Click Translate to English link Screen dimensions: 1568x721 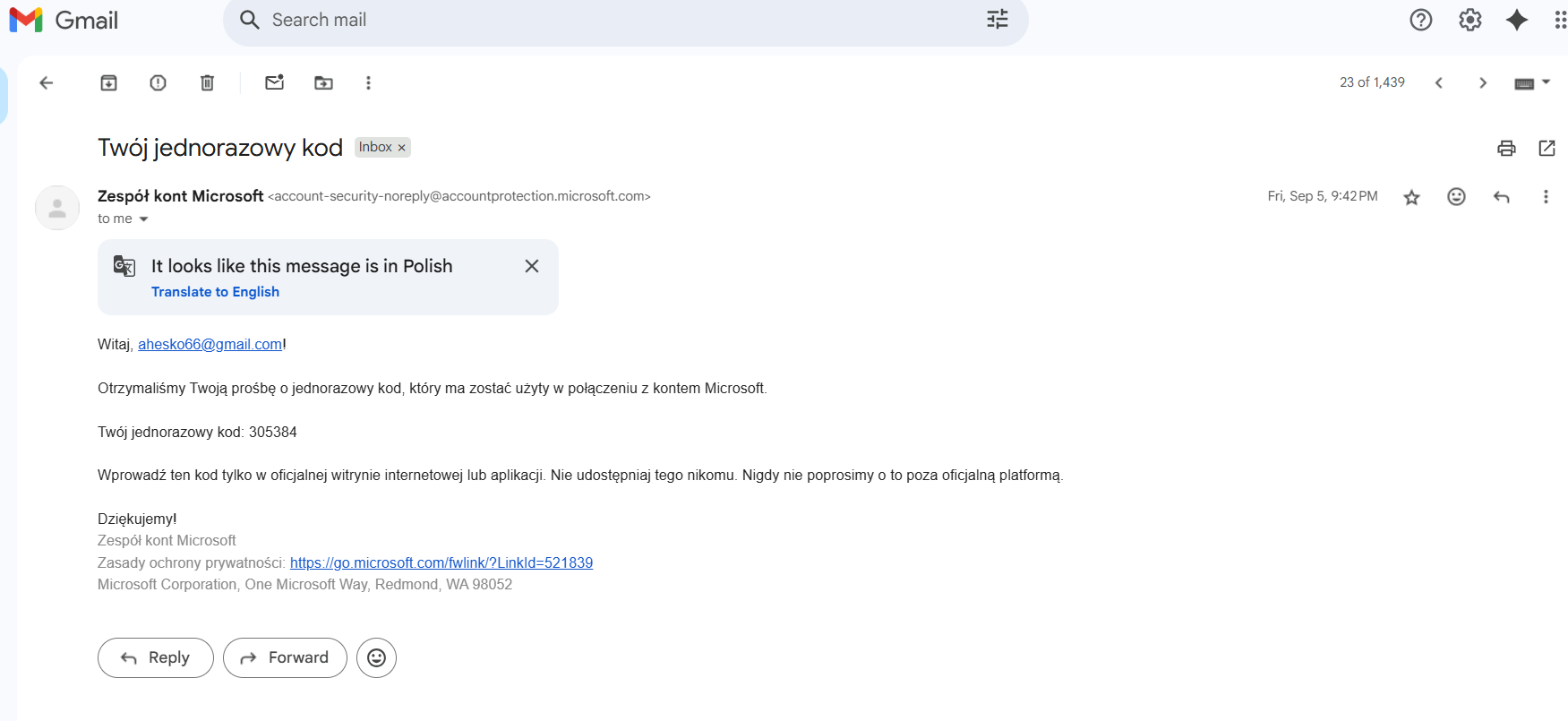pyautogui.click(x=215, y=292)
